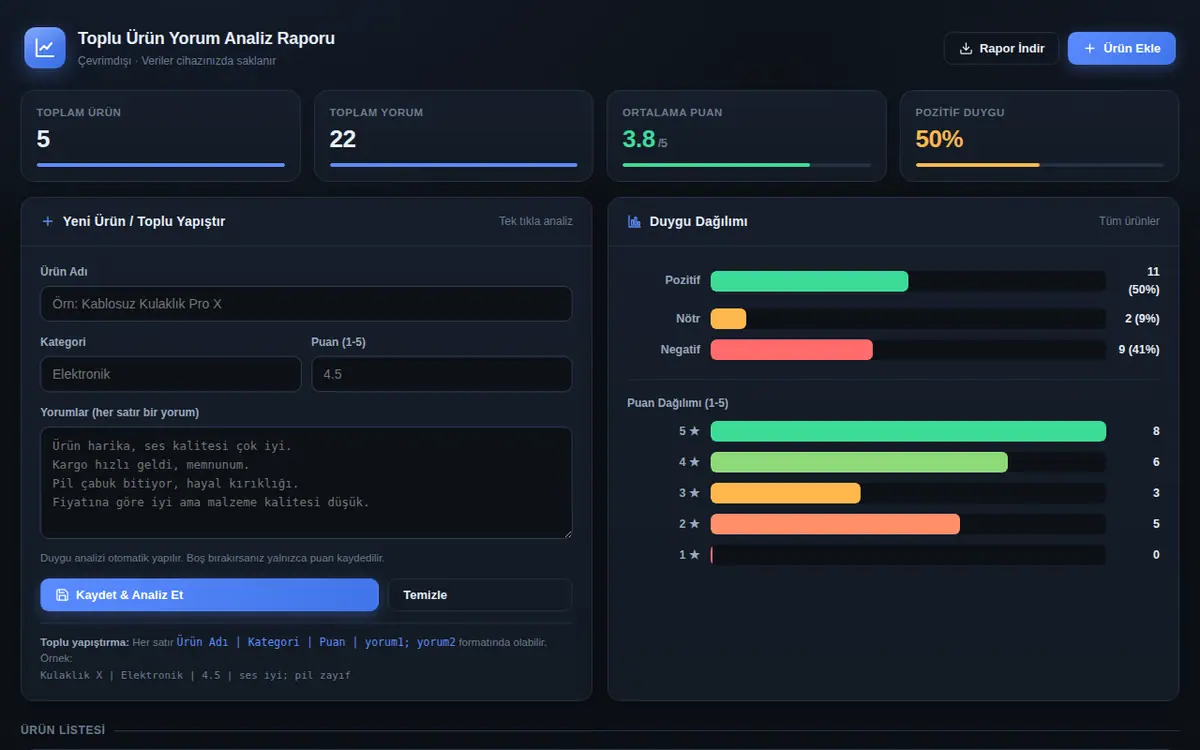Click the plus icon beside Yeni Ürün heading
This screenshot has height=750, width=1200.
[x=48, y=221]
